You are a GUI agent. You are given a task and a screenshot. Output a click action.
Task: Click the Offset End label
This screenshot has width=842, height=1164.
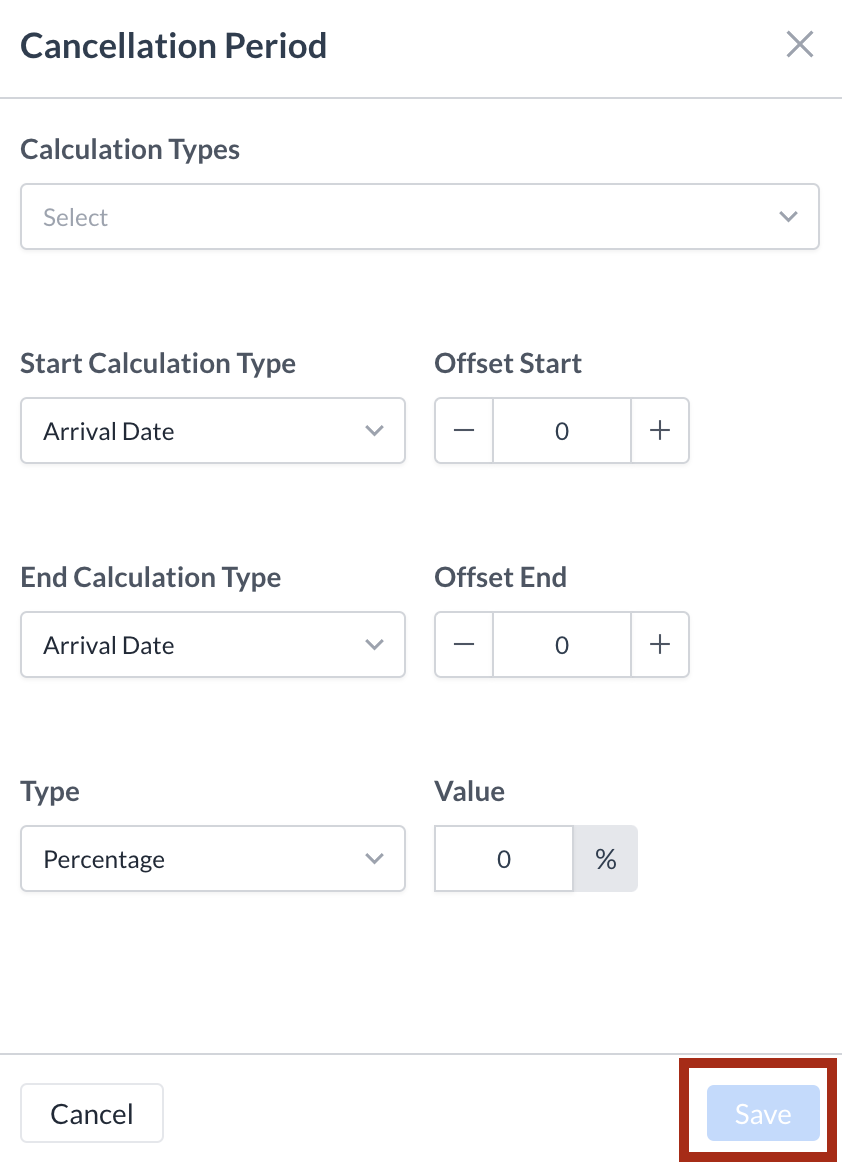point(500,578)
